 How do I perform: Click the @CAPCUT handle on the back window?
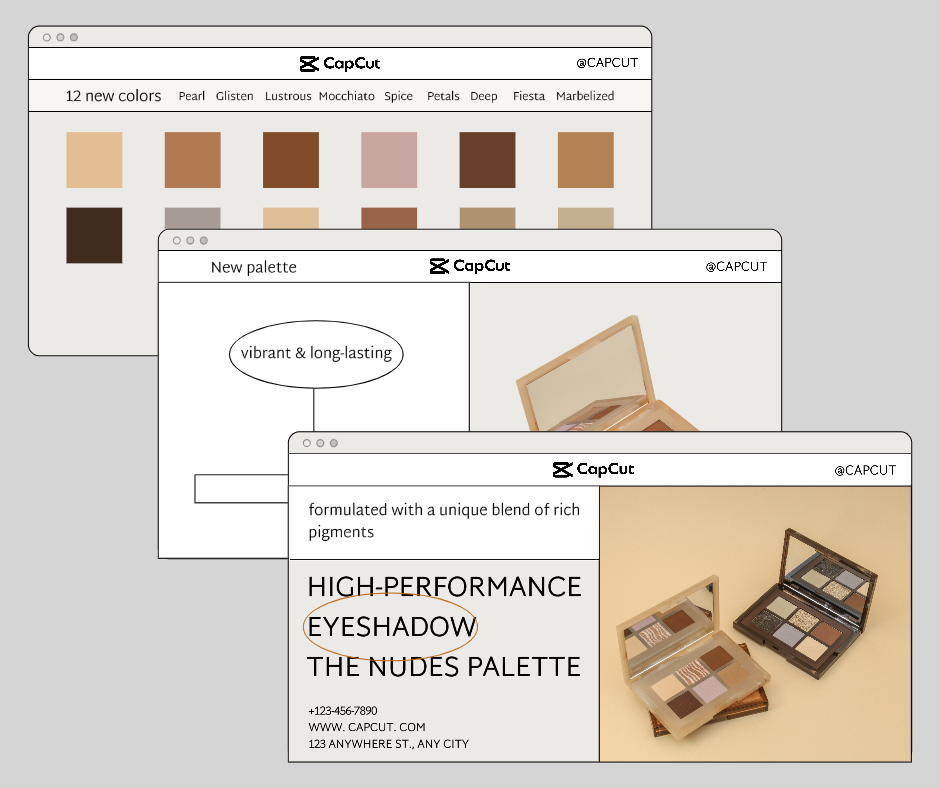[606, 62]
